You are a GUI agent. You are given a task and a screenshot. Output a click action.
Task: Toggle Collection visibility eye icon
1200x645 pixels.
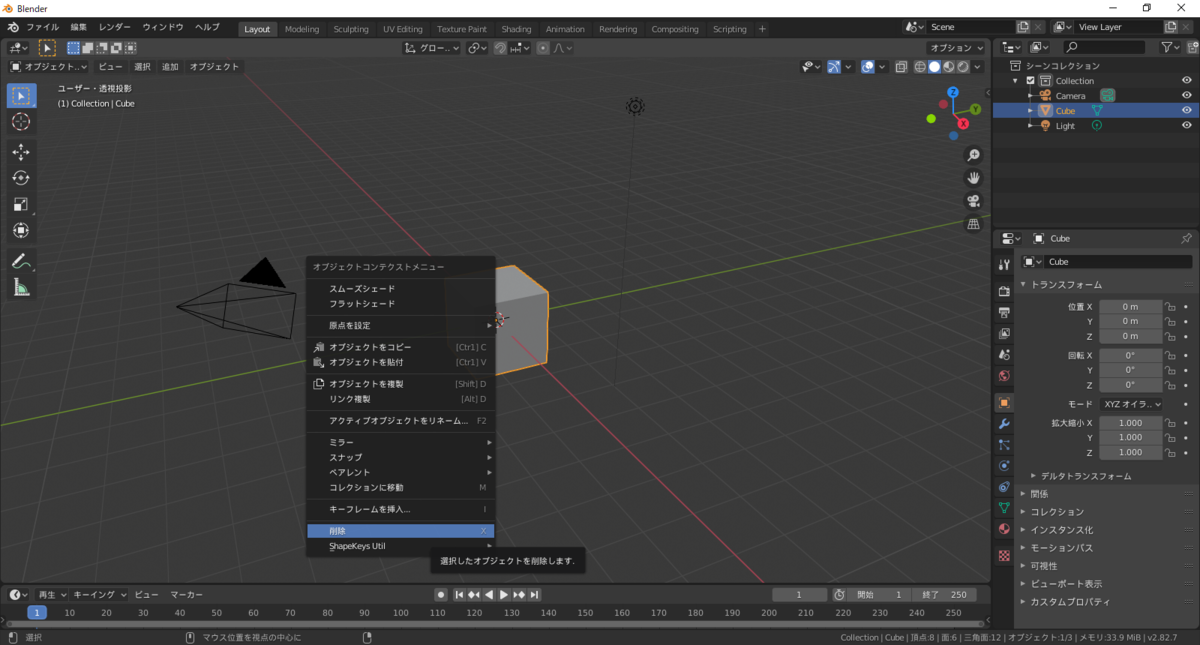tap(1186, 81)
